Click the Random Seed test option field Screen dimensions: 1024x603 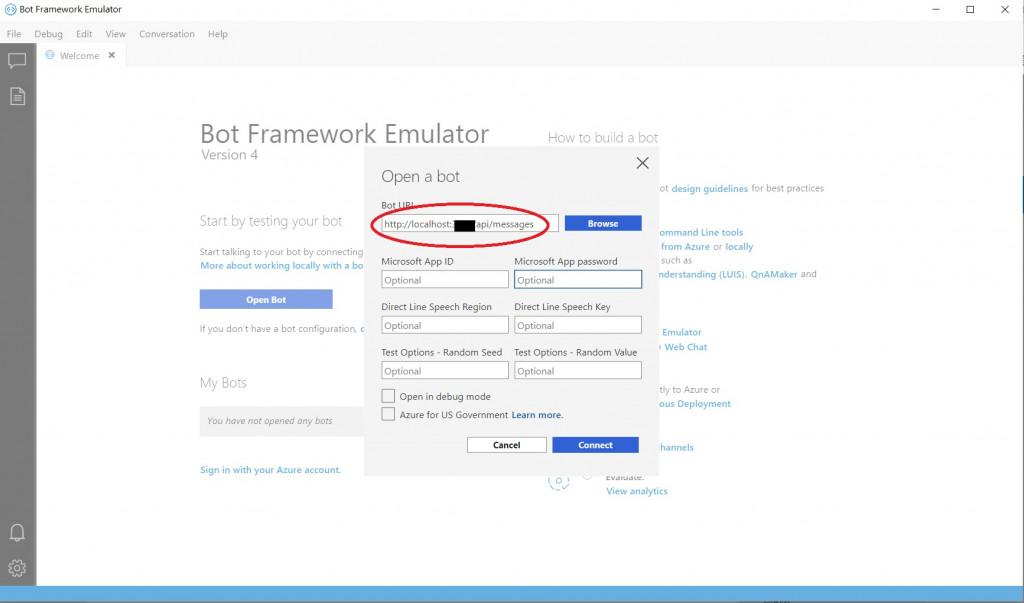pos(445,370)
